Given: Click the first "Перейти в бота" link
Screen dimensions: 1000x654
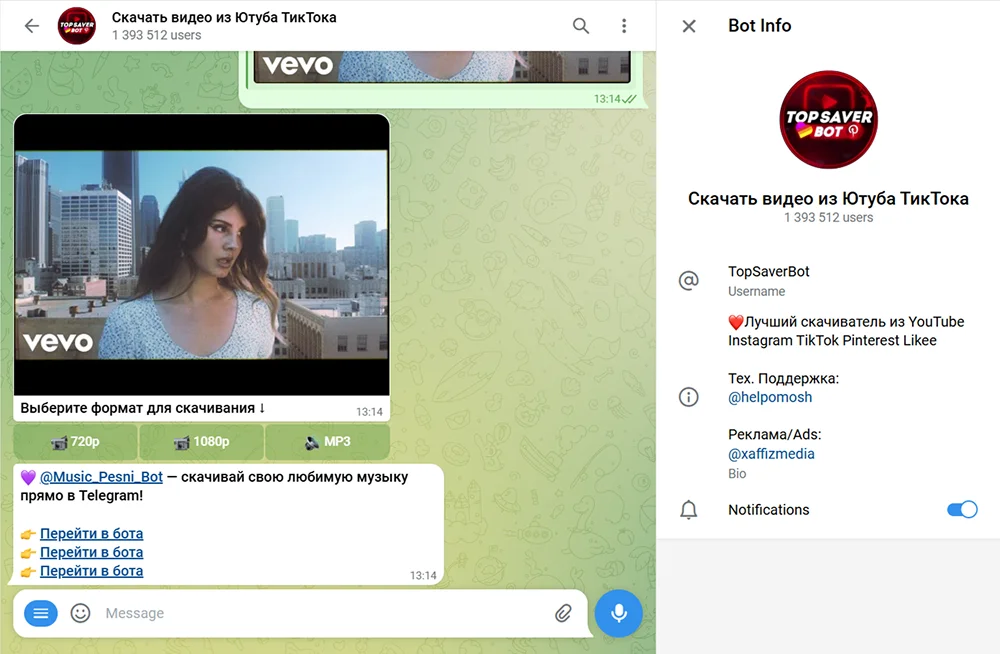Looking at the screenshot, I should (x=91, y=533).
